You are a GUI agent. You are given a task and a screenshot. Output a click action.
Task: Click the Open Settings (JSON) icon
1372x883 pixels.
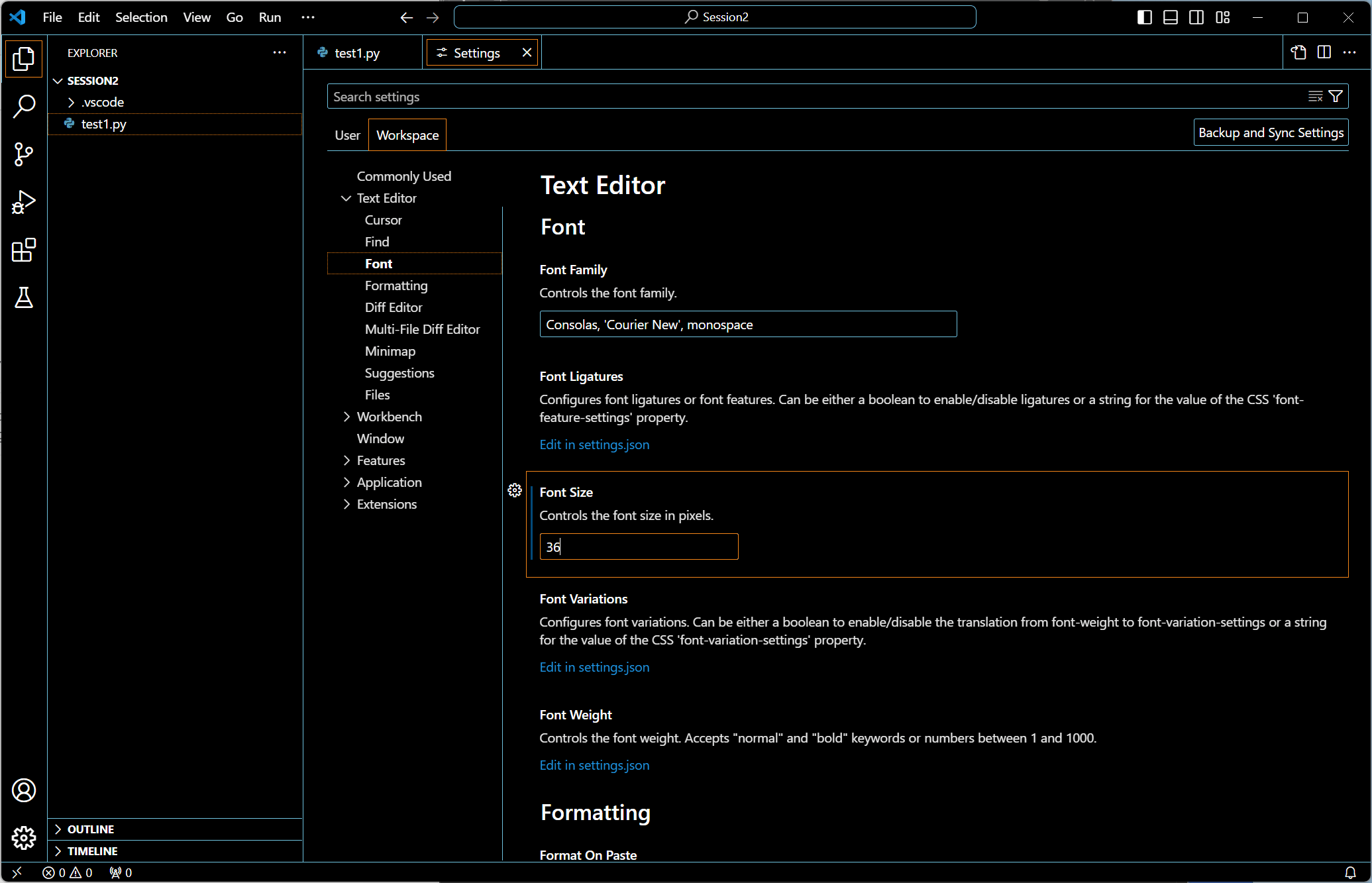pyautogui.click(x=1298, y=52)
